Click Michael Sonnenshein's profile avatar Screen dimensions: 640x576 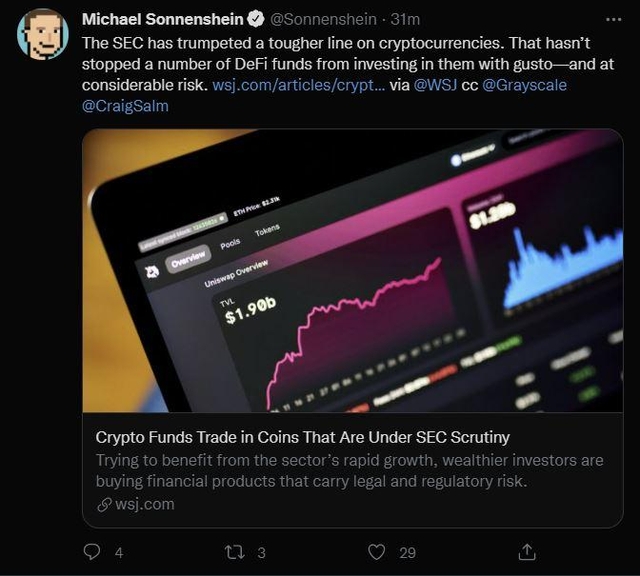tap(43, 35)
